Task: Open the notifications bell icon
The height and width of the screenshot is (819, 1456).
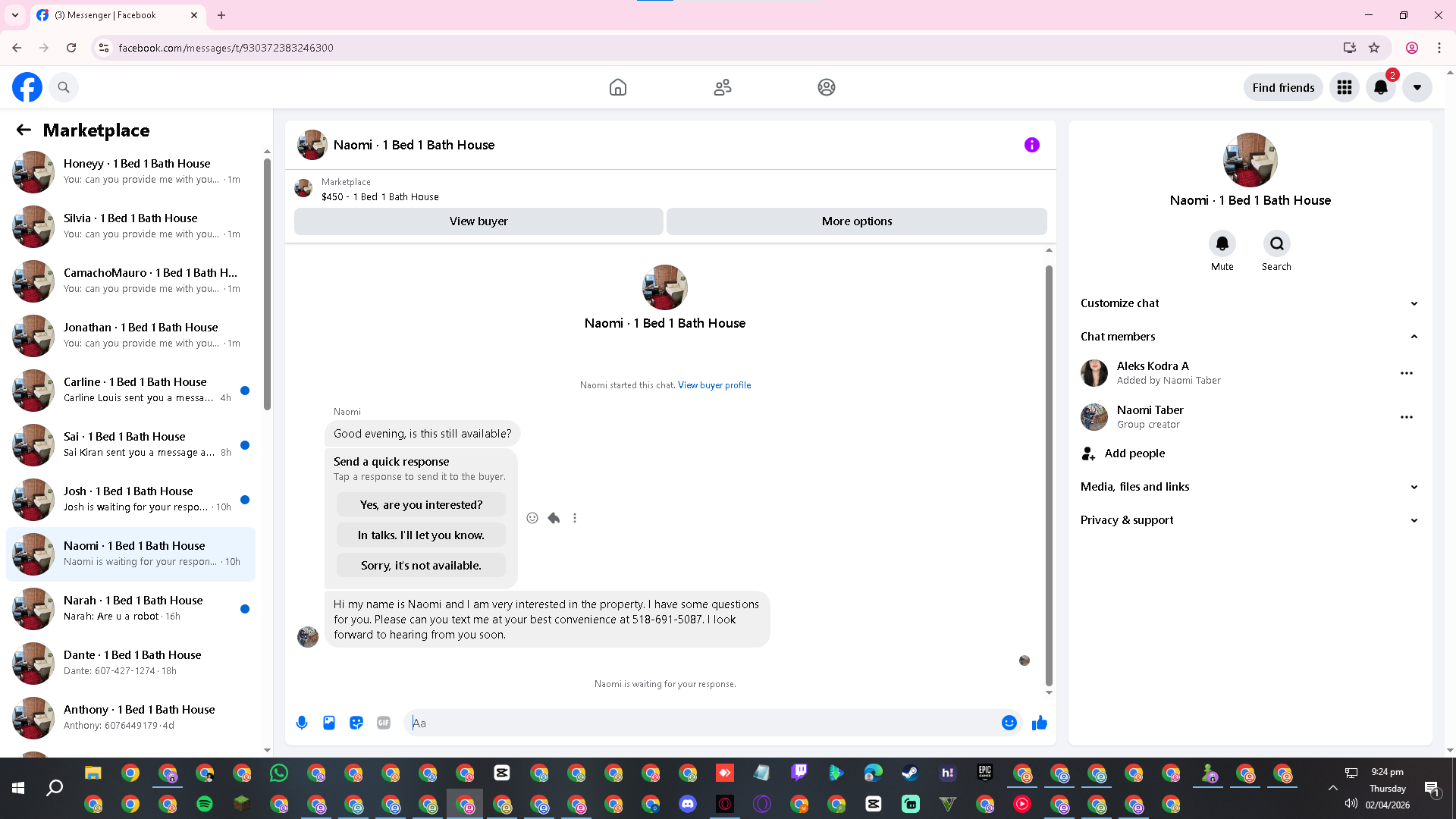Action: coord(1381,87)
